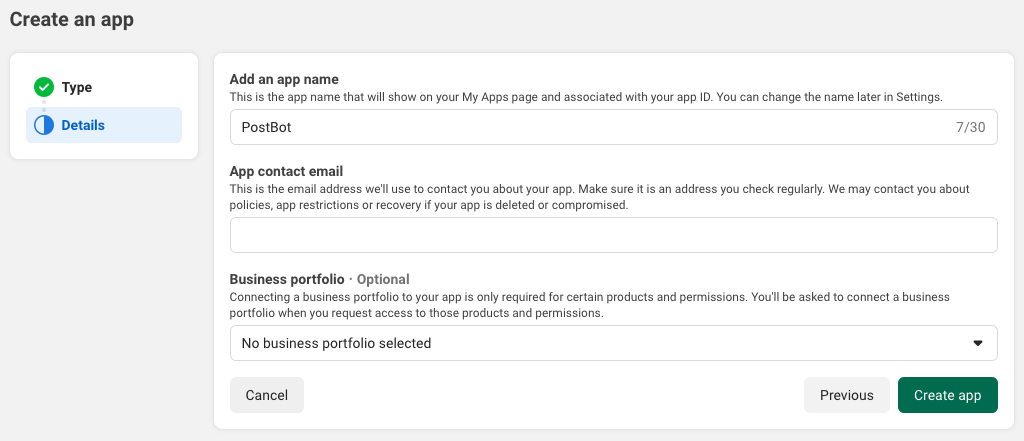Click the app name help text about My Apps
1024x441 pixels.
(x=586, y=96)
